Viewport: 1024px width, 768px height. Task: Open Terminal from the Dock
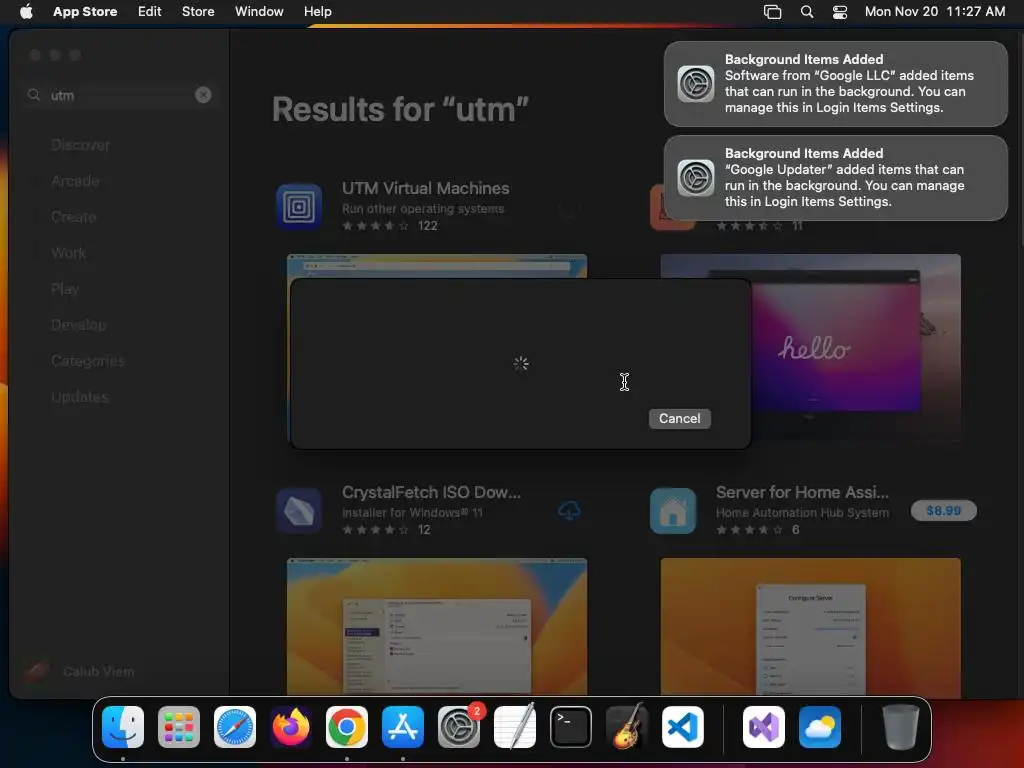click(571, 727)
